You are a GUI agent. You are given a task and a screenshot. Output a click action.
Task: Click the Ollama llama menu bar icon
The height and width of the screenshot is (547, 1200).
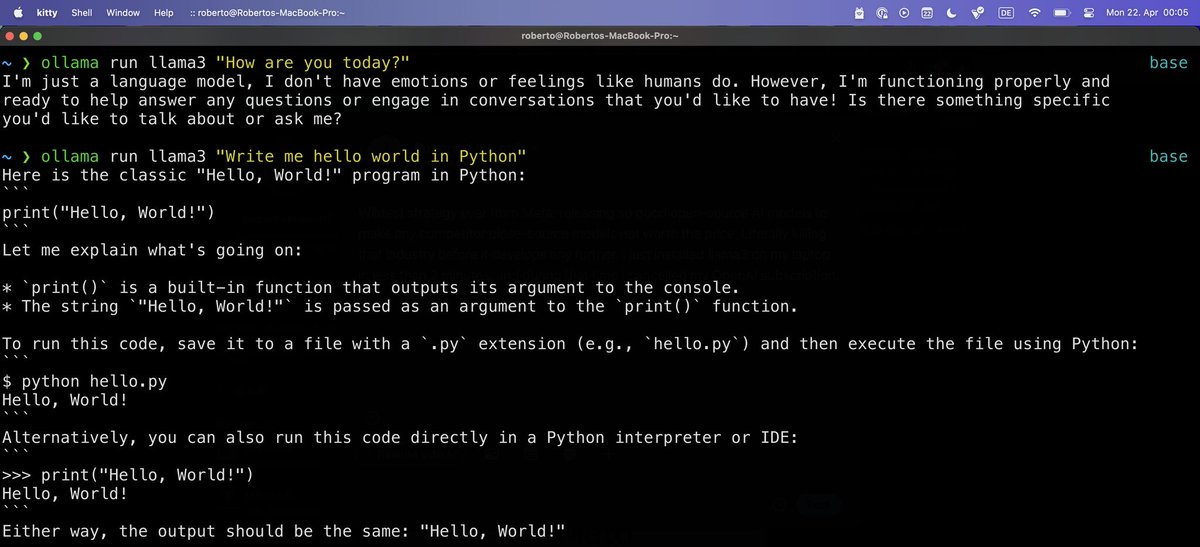tap(859, 13)
